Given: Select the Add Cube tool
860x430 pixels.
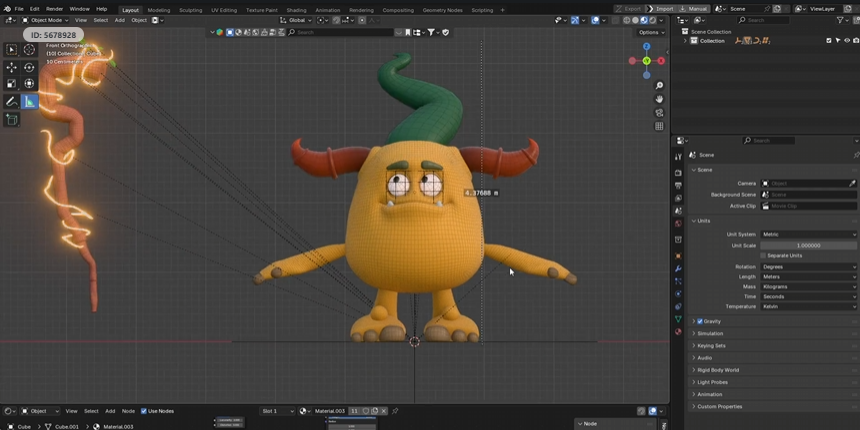Looking at the screenshot, I should 12,120.
